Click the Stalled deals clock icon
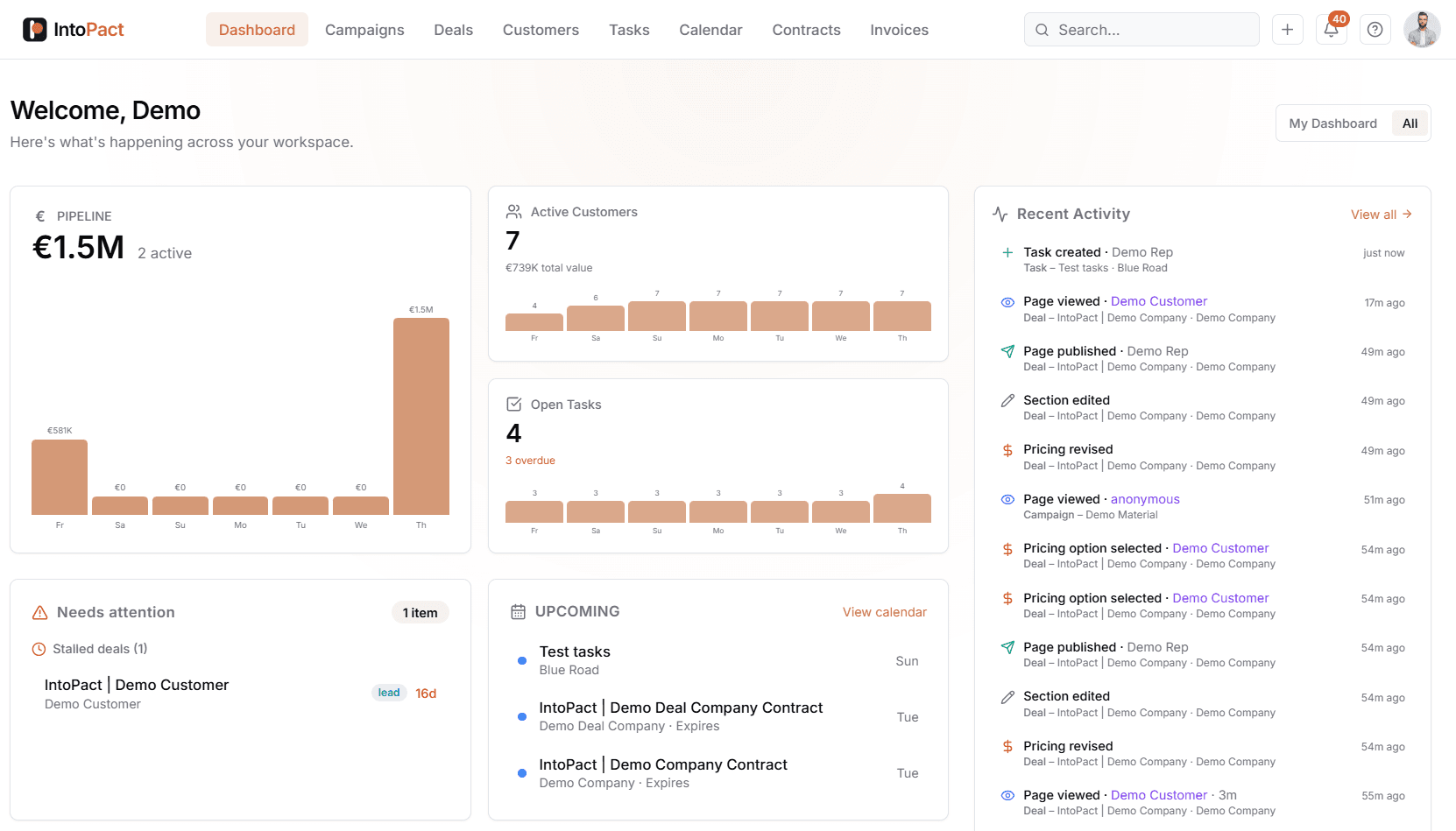 39,650
